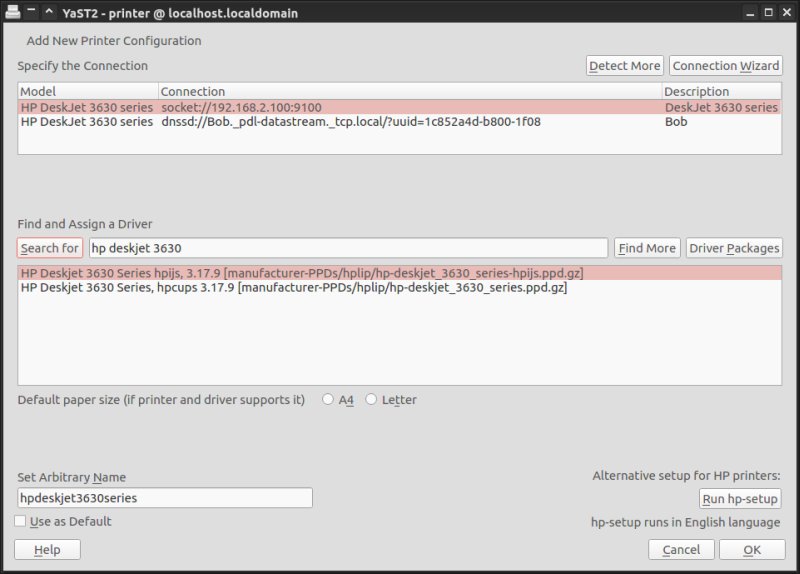Click DeskJet 3630 series description cell

pyautogui.click(x=721, y=107)
